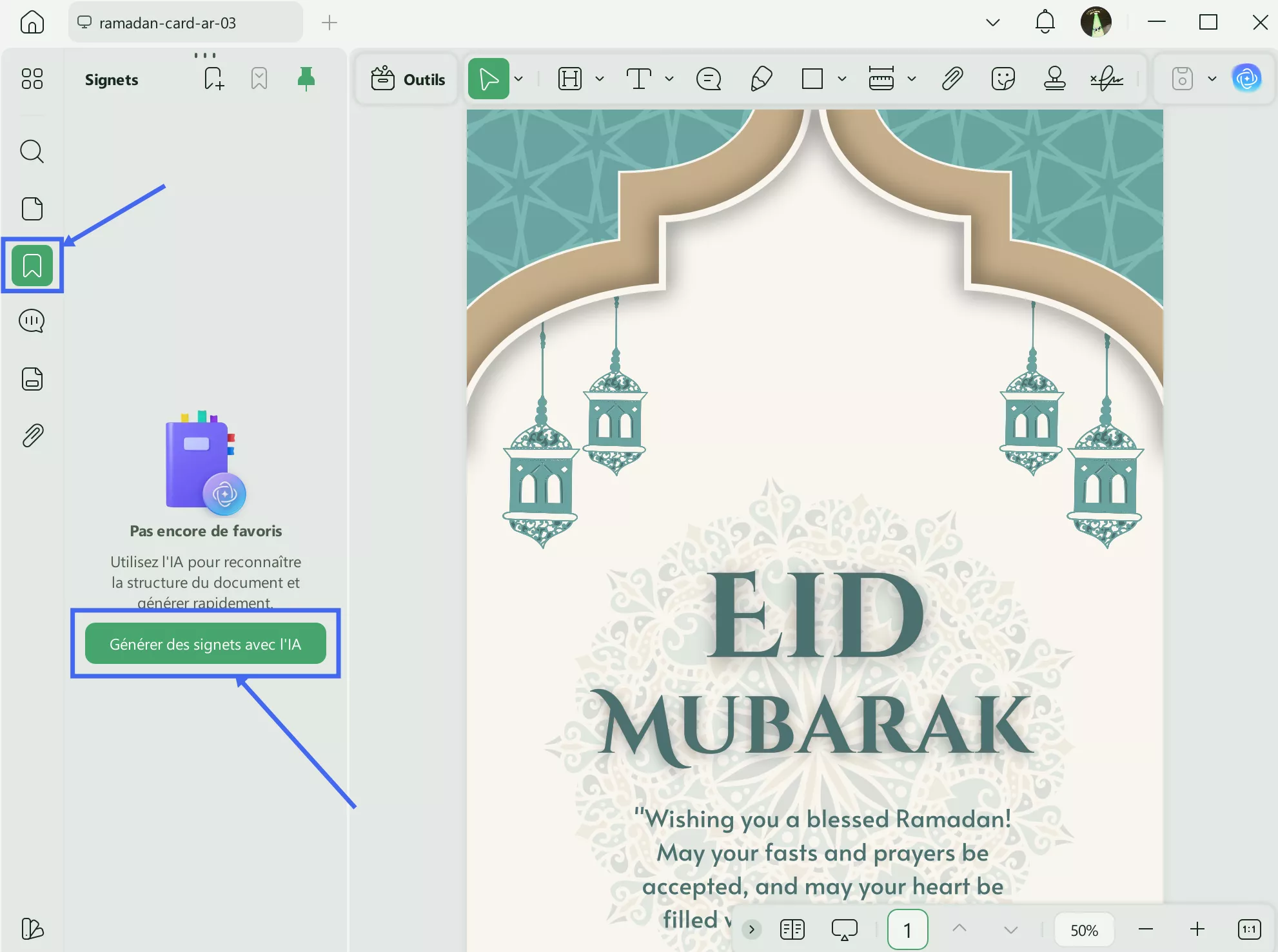Open the attachments panel in the sidebar
The image size is (1278, 952).
(x=32, y=436)
